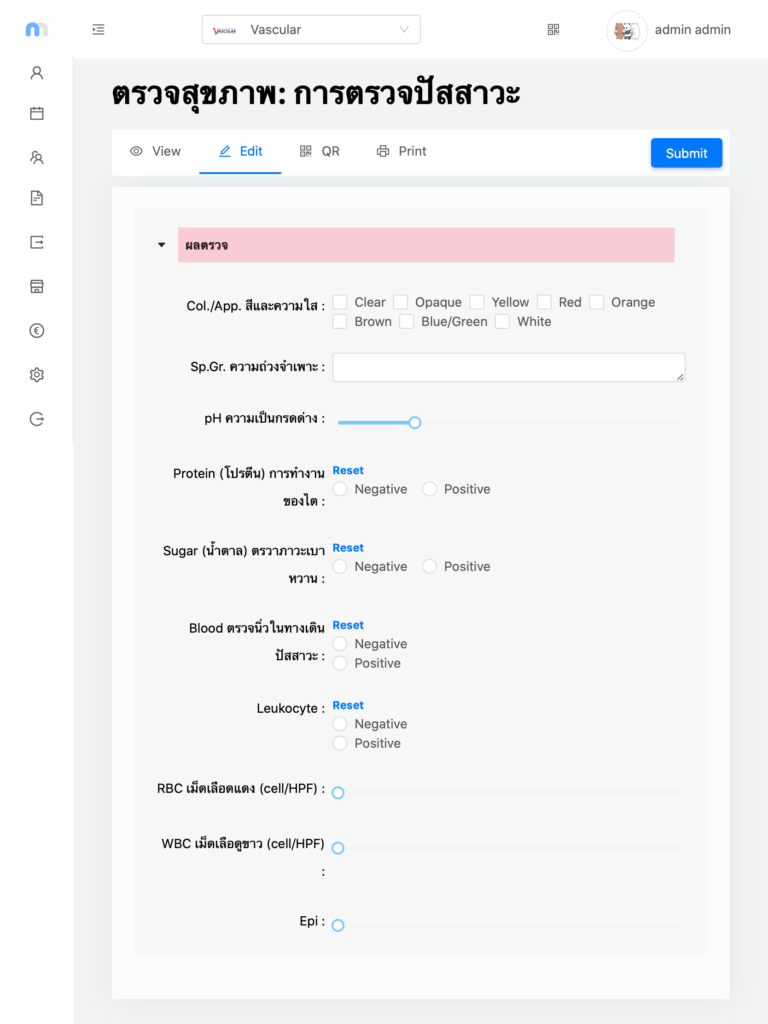The height and width of the screenshot is (1024, 768).
Task: Switch to the View tab
Action: click(155, 152)
